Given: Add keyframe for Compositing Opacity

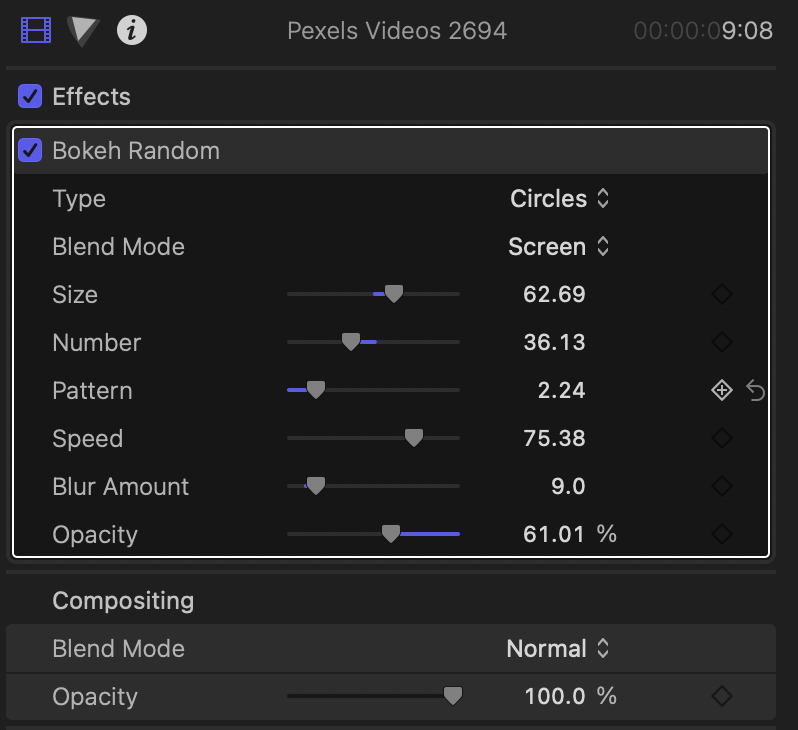Looking at the screenshot, I should click(722, 696).
